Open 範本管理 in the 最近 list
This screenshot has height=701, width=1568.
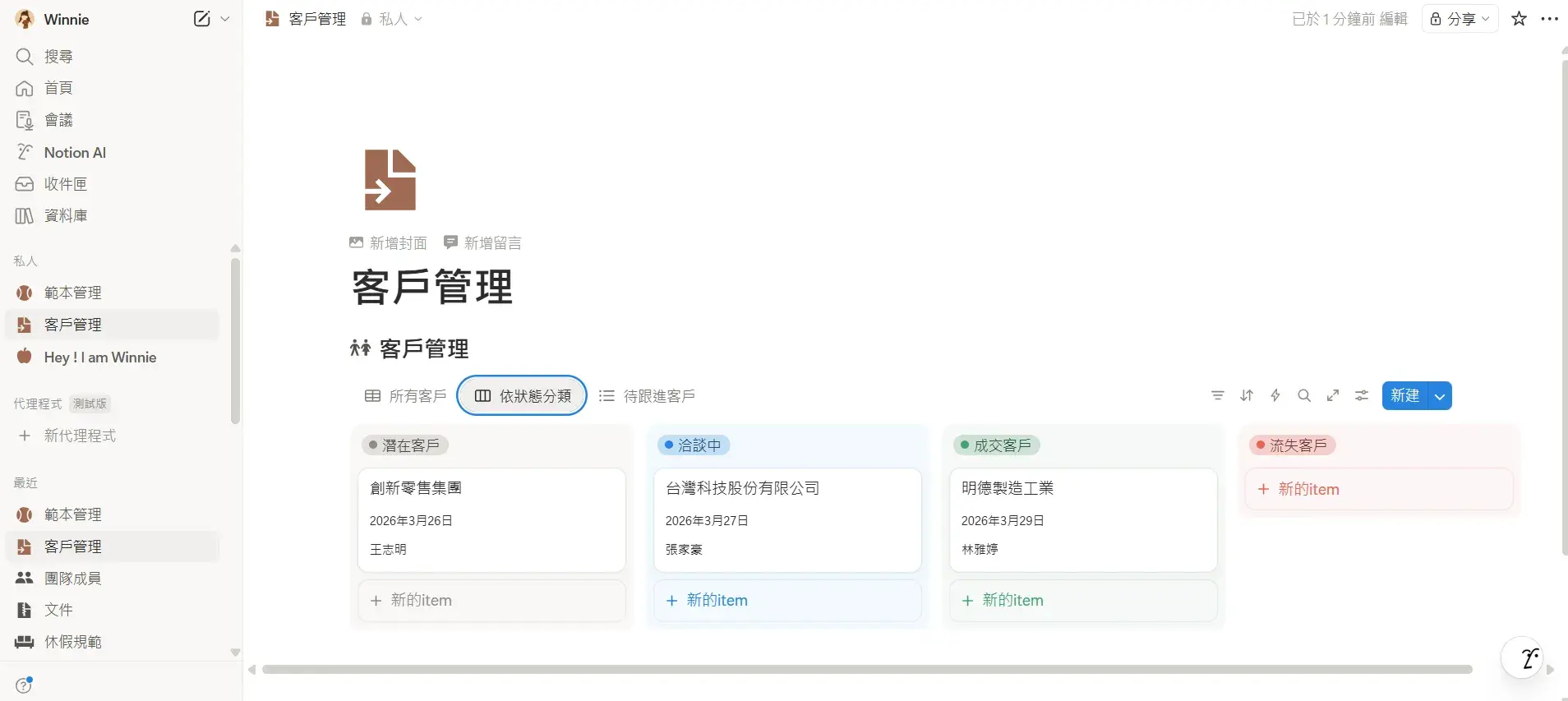[112, 514]
